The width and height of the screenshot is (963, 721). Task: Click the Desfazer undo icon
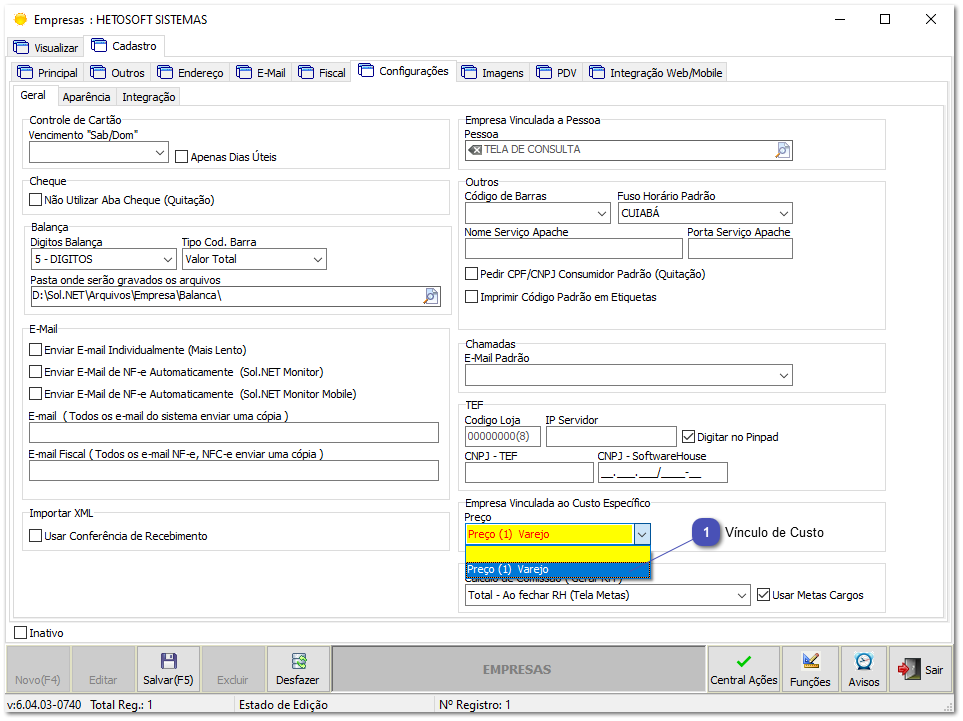coord(298,662)
